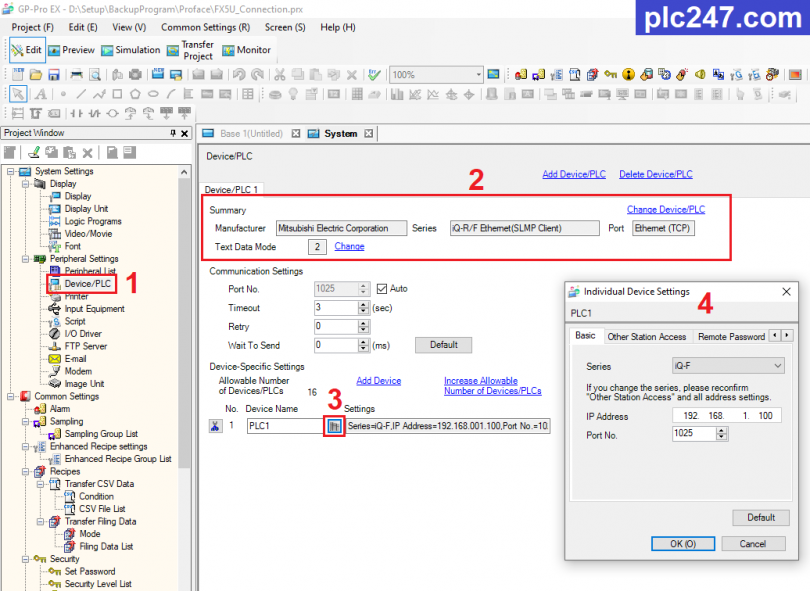Click the Delete Device/PLC link

[656, 174]
